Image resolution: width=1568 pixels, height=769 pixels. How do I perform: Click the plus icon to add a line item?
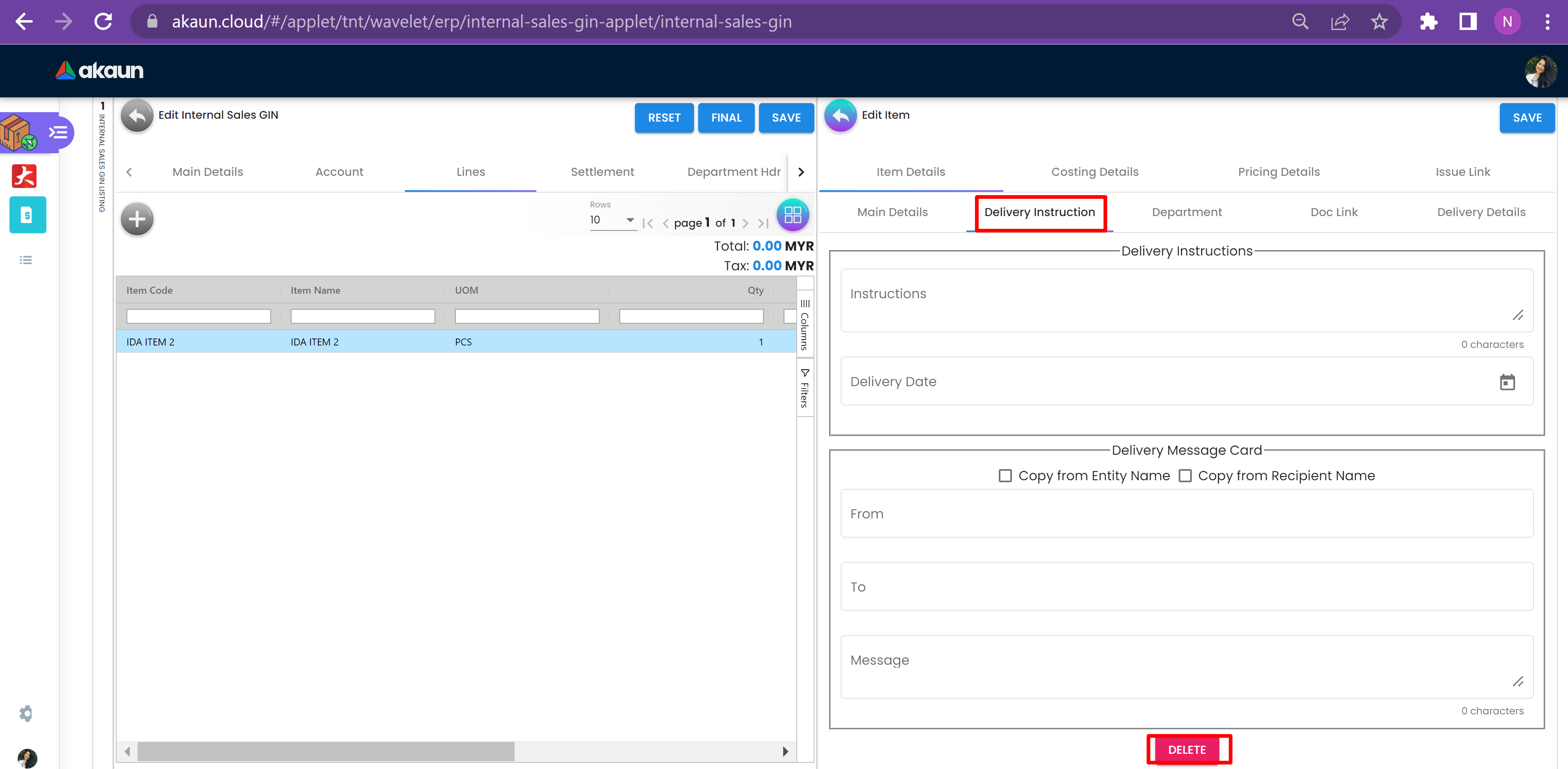click(137, 219)
